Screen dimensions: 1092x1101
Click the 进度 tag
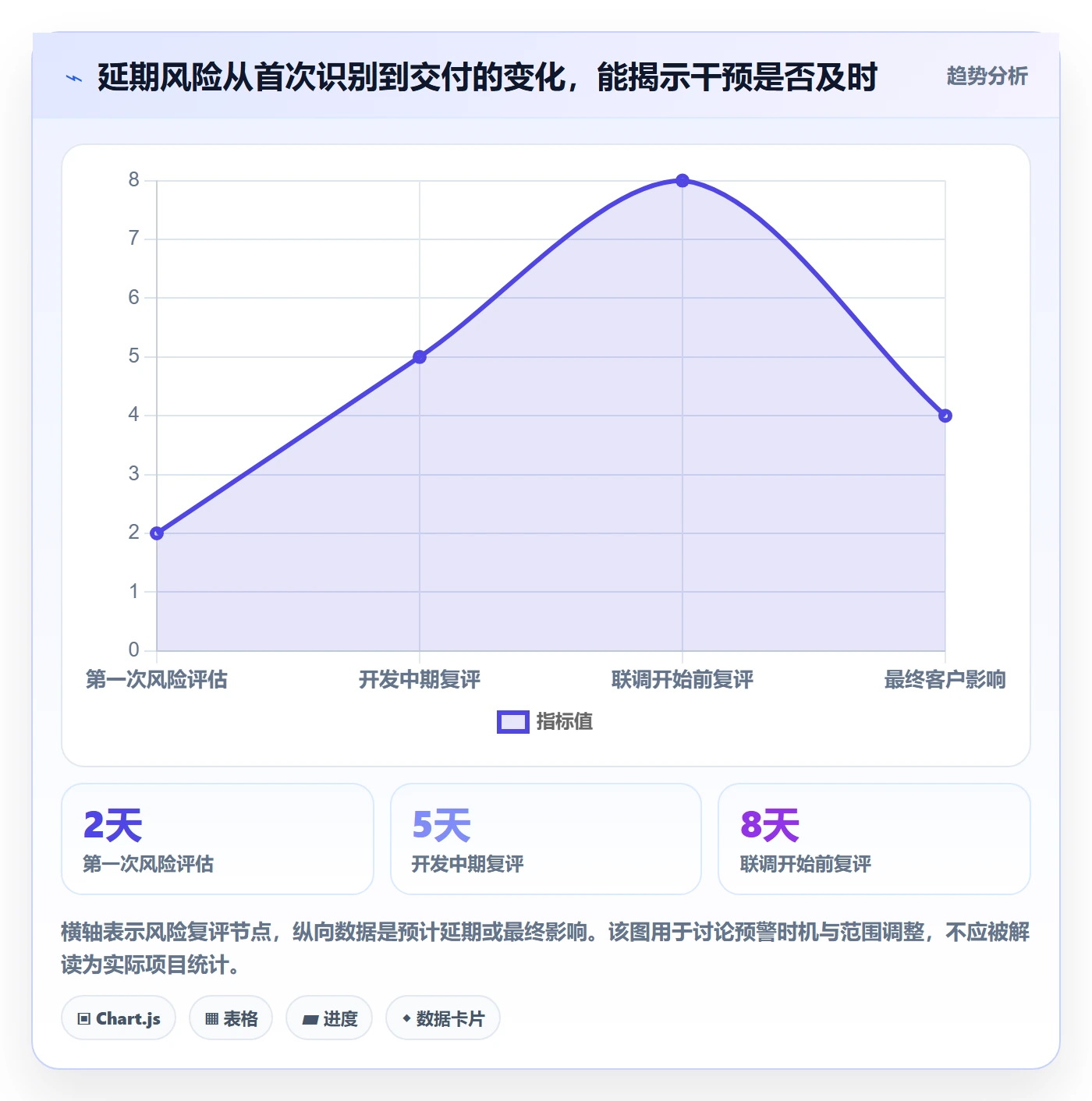pos(329,1018)
